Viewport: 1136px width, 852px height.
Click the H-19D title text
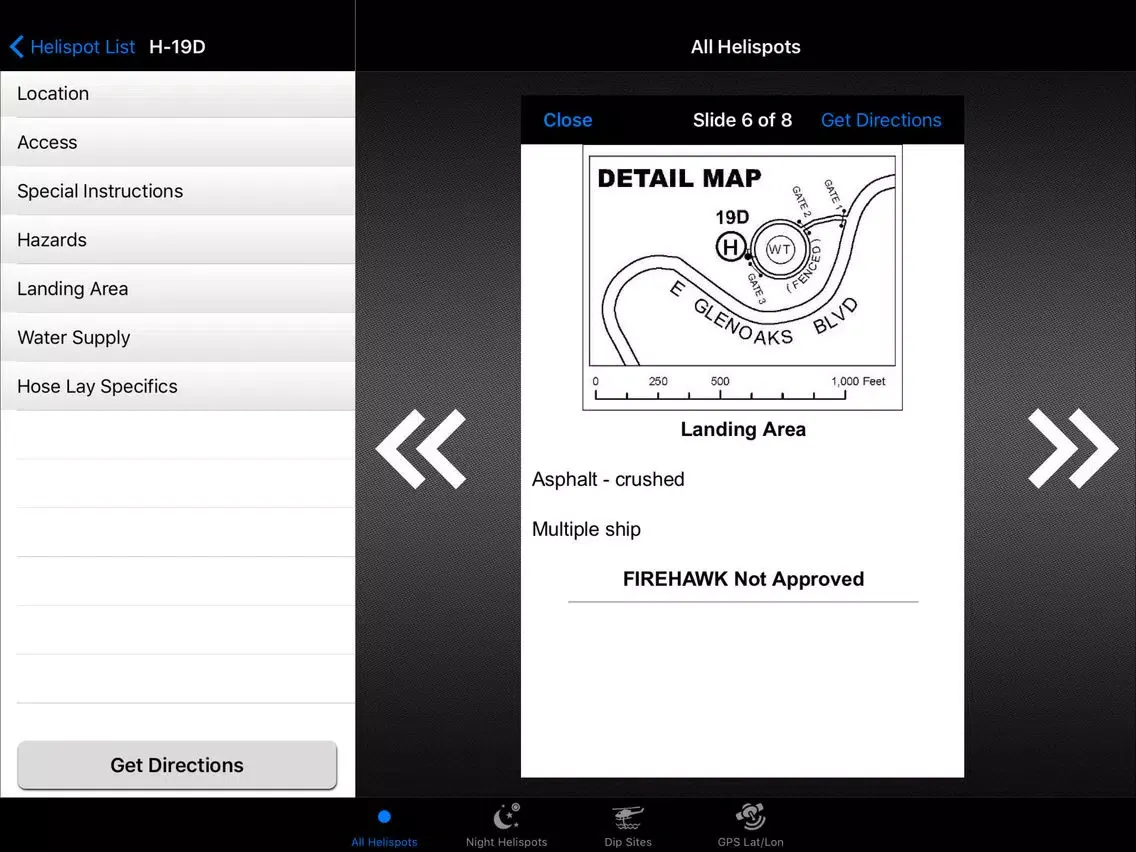(x=178, y=47)
